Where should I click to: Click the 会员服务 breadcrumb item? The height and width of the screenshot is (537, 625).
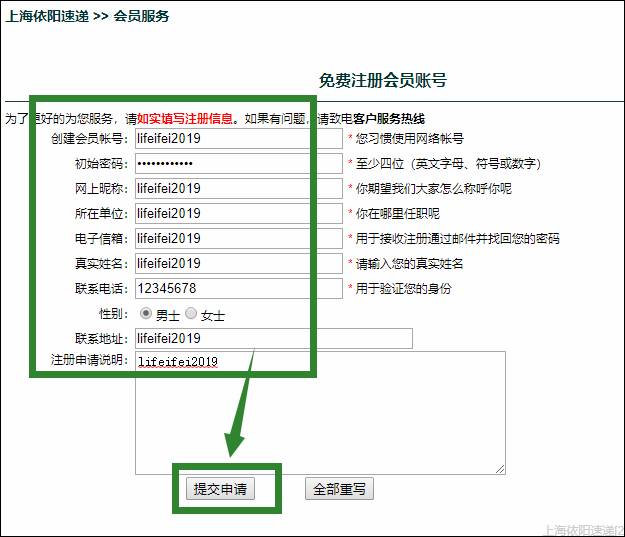(141, 16)
